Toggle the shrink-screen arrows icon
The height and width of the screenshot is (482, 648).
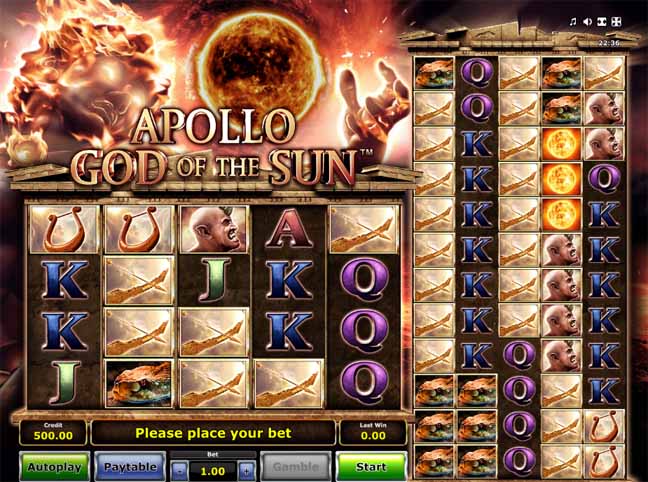(x=602, y=21)
